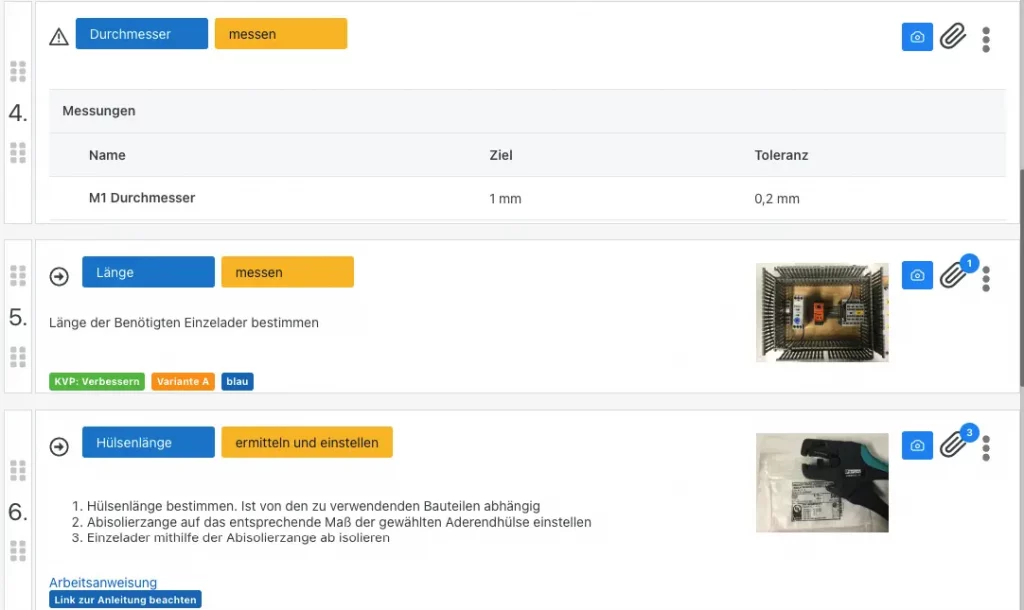Viewport: 1024px width, 610px height.
Task: Click the green 'KVP: Verbessern' label
Action: tap(97, 381)
